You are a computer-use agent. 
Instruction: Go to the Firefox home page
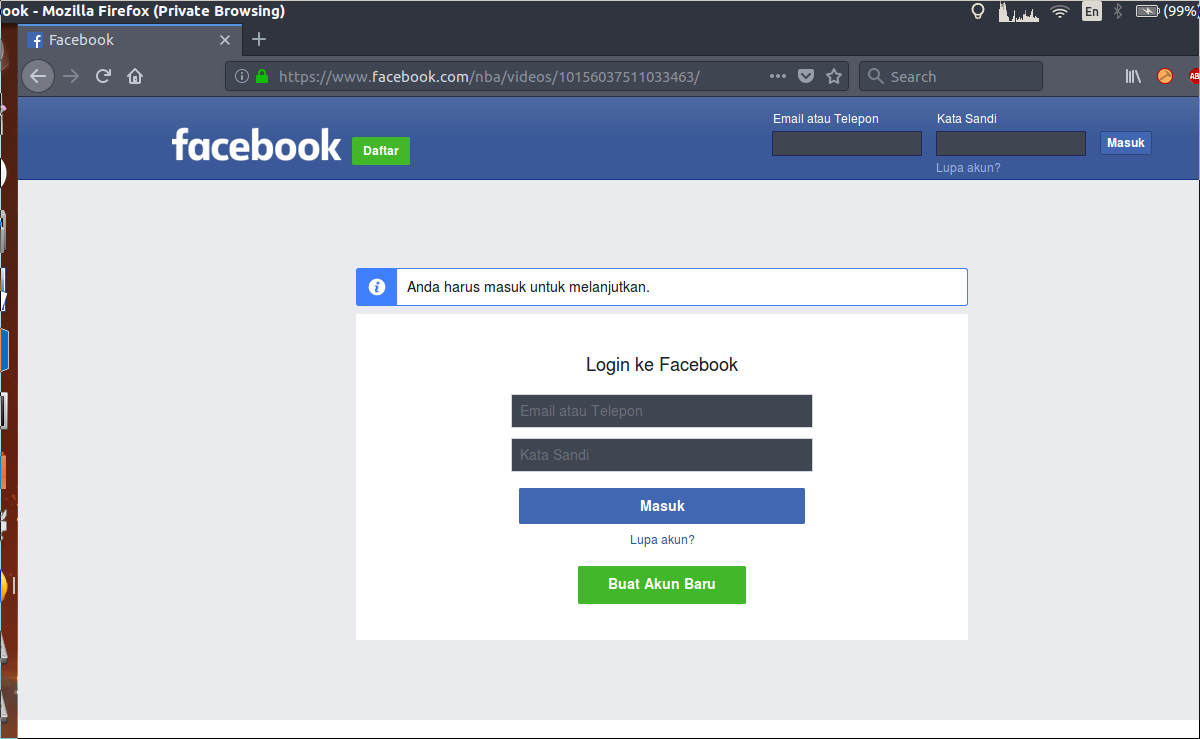tap(135, 76)
